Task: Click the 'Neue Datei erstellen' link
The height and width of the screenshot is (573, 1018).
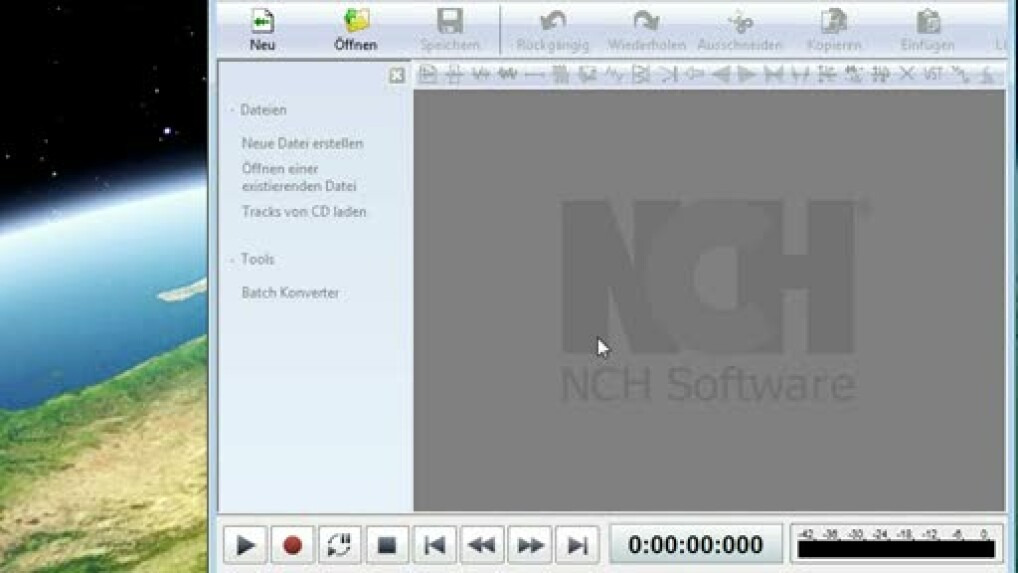Action: pos(302,143)
